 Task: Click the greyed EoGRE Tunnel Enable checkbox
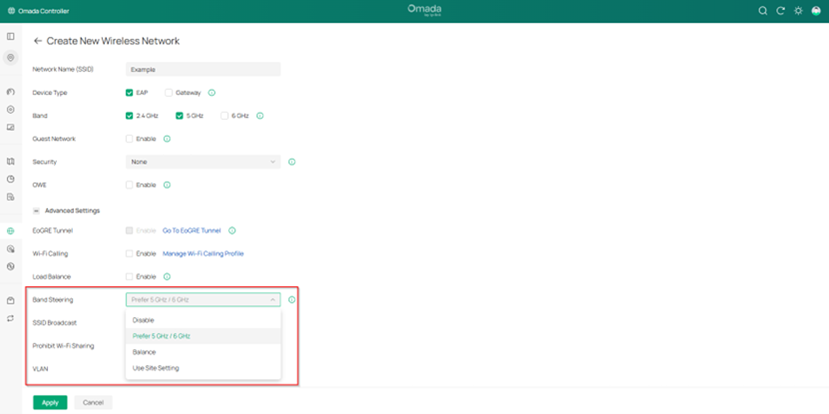click(x=129, y=231)
